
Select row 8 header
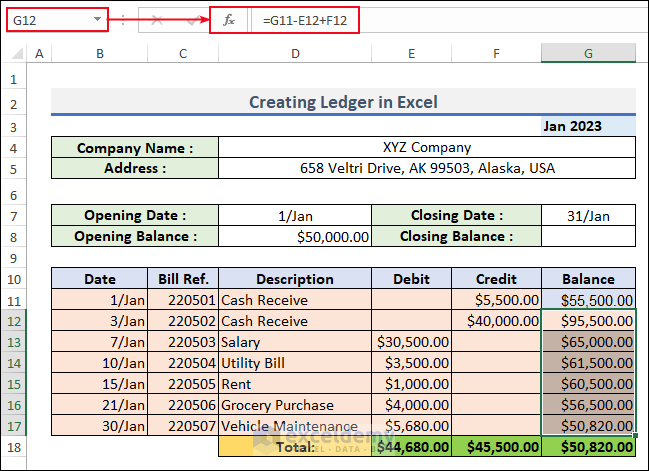click(x=14, y=237)
